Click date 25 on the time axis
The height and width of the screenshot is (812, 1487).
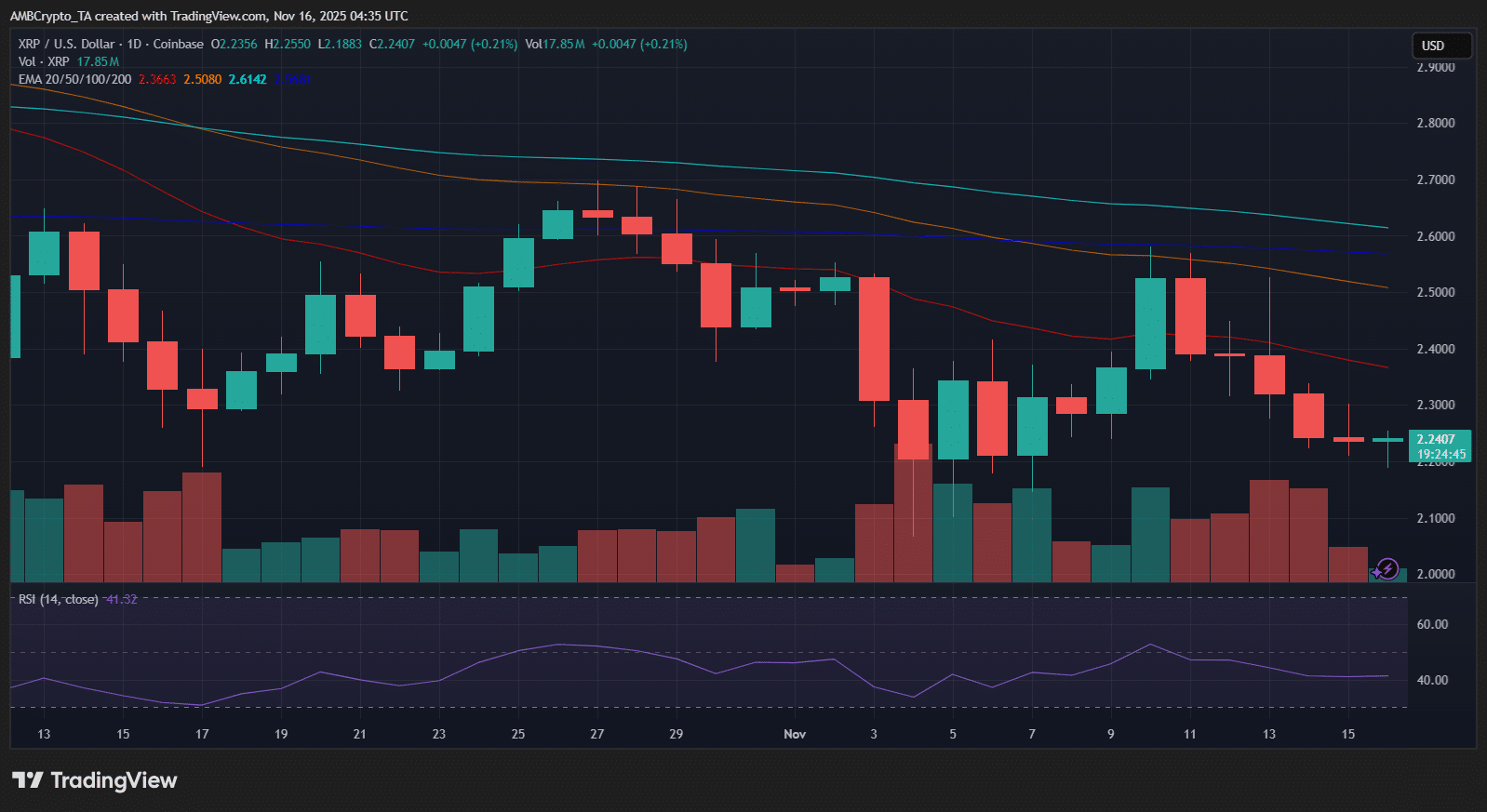518,734
